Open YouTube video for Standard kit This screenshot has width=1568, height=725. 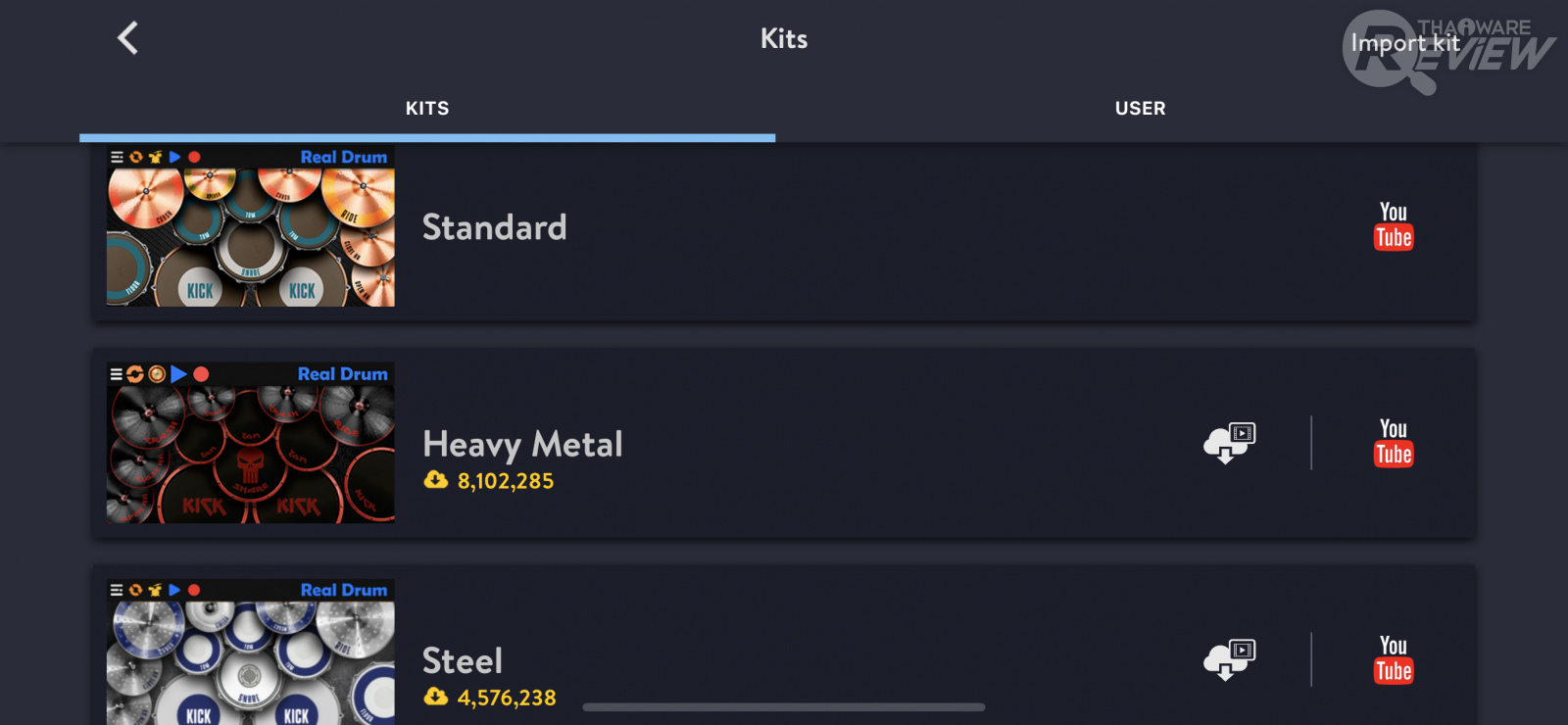pyautogui.click(x=1394, y=226)
